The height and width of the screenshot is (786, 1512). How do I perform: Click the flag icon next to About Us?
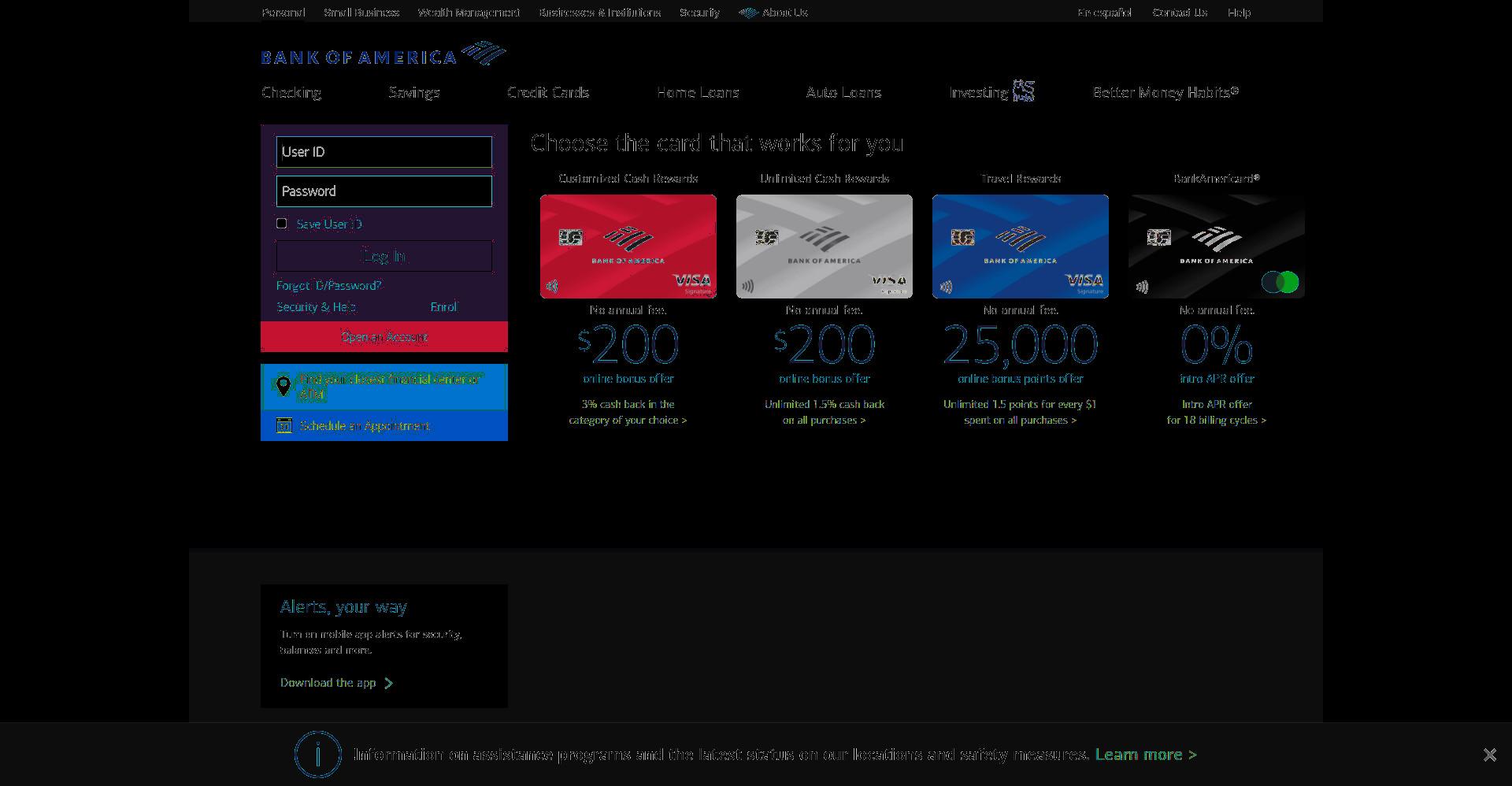pyautogui.click(x=748, y=13)
